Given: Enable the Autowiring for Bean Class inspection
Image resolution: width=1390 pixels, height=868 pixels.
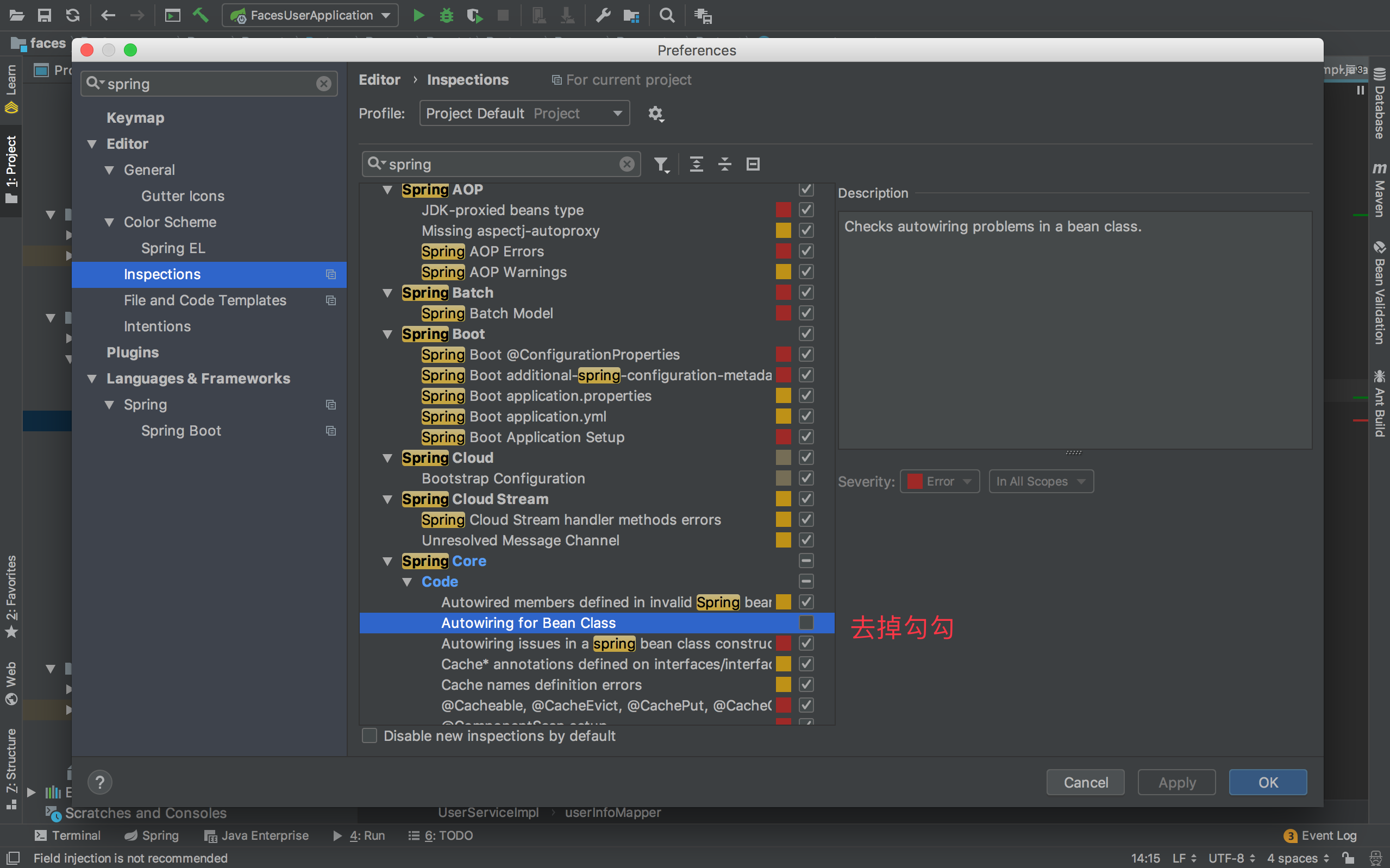Looking at the screenshot, I should pyautogui.click(x=806, y=622).
